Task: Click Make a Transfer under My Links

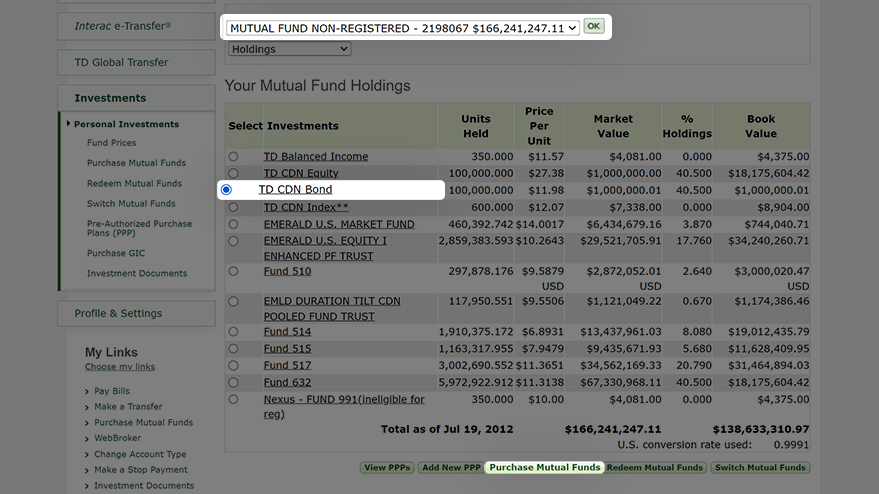Action: [x=128, y=407]
